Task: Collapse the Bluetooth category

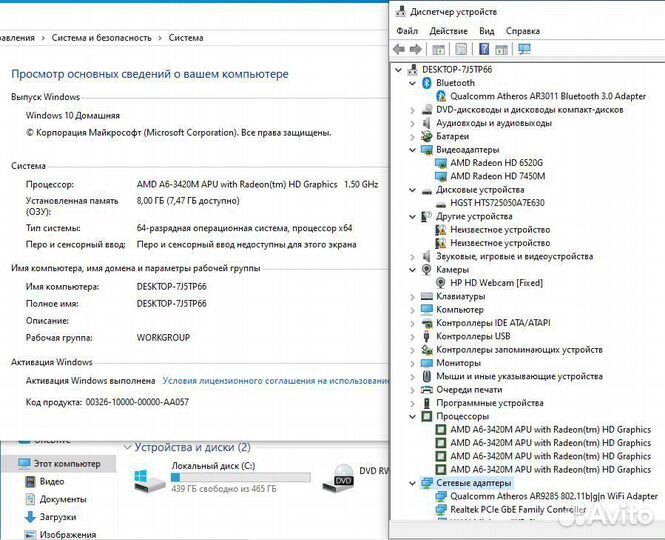Action: pyautogui.click(x=412, y=83)
